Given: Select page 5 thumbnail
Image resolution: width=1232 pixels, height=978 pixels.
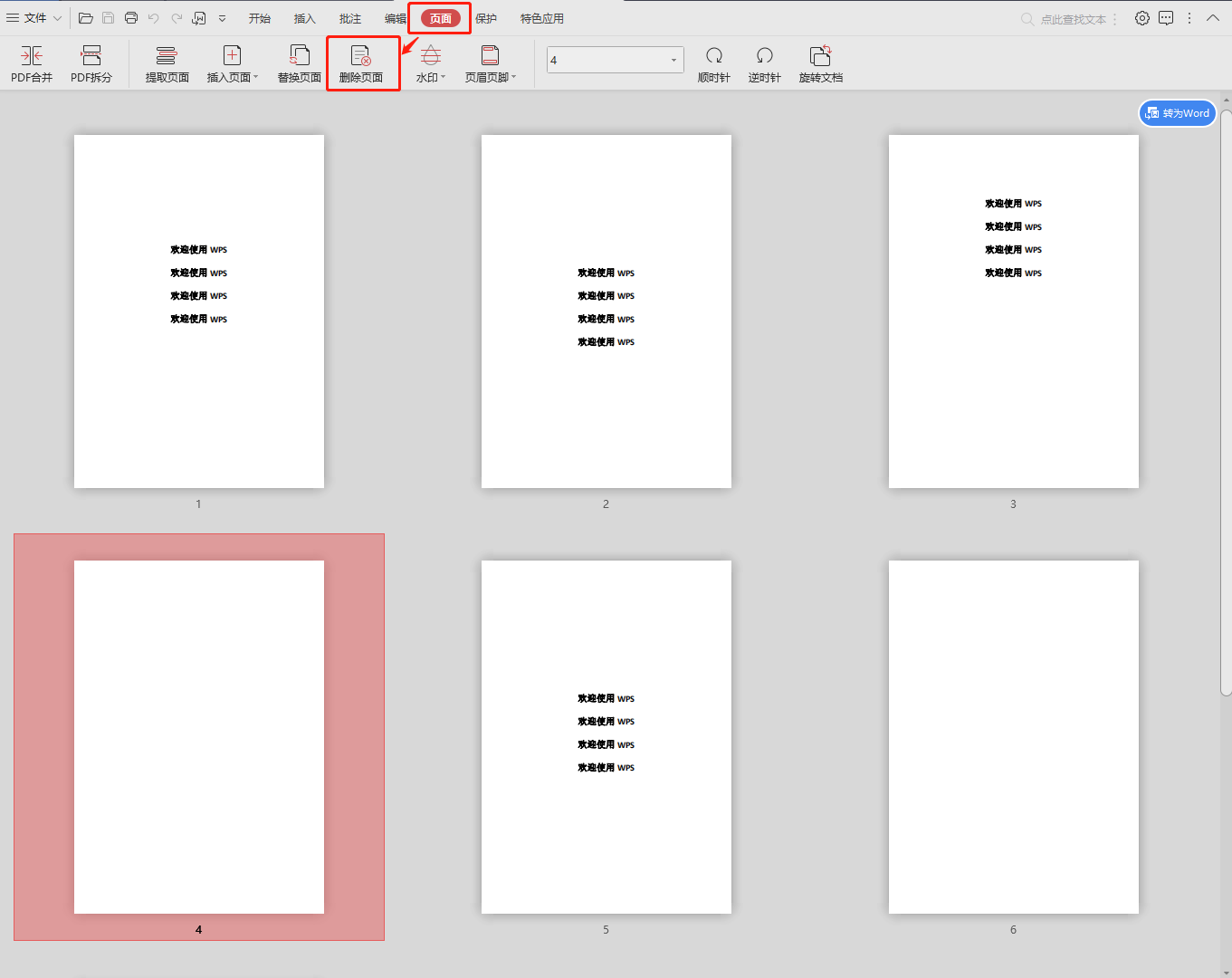Looking at the screenshot, I should coord(606,737).
